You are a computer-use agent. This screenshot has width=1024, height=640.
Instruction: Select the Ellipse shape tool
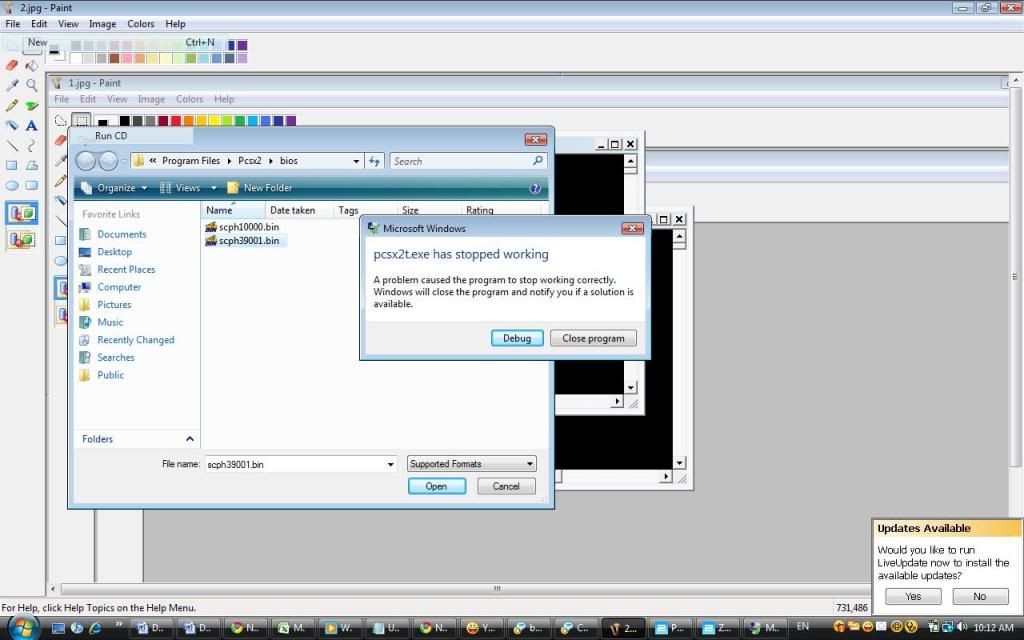(x=12, y=185)
